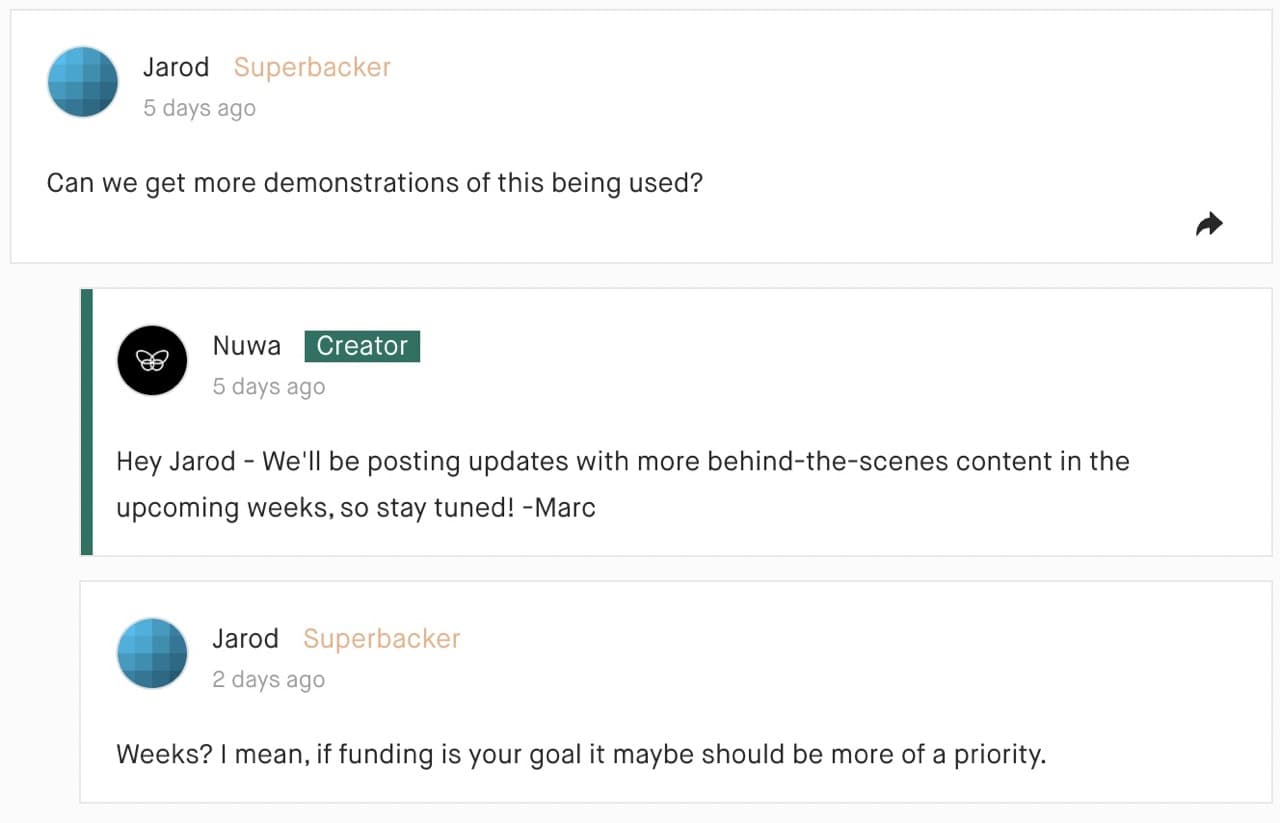The height and width of the screenshot is (823, 1280).
Task: Click Jarod's blue avatar on the demonstrations comment
Action: click(83, 82)
